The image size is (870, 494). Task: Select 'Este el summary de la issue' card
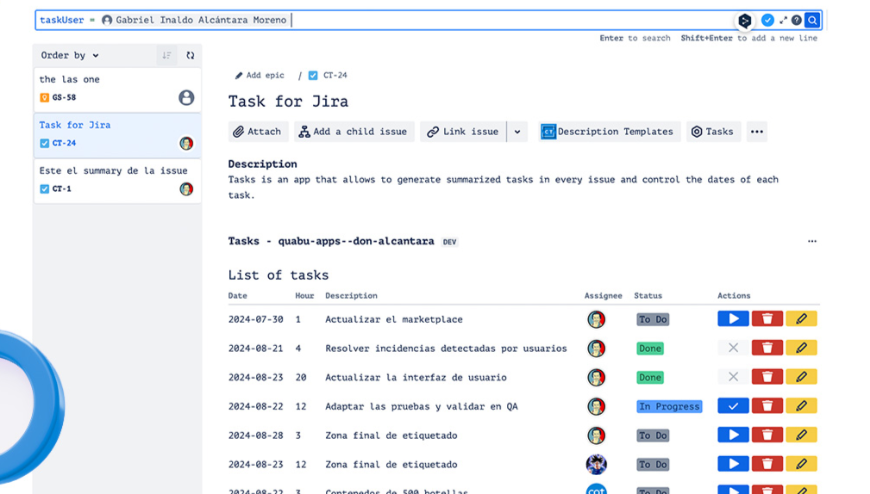coord(117,180)
